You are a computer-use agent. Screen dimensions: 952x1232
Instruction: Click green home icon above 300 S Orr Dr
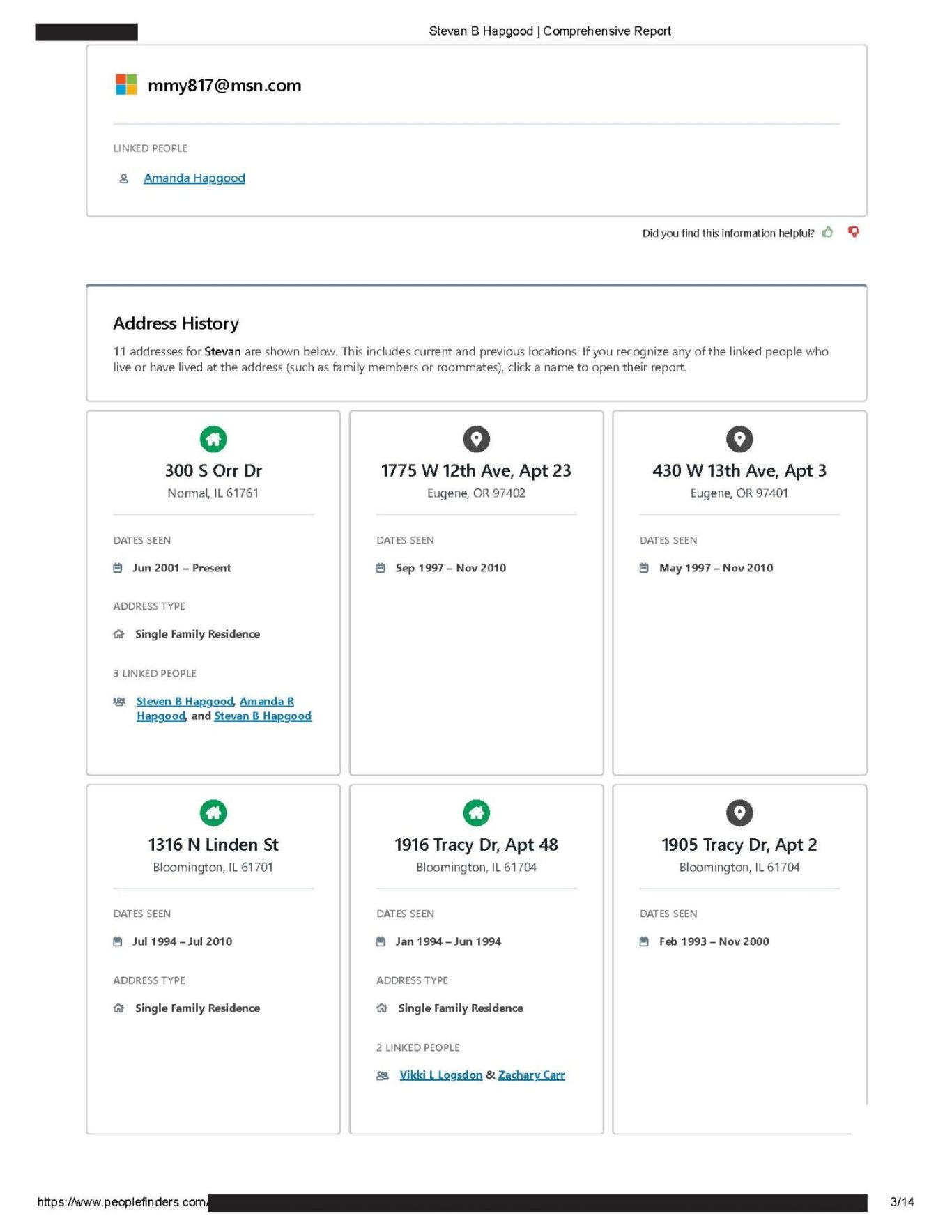[213, 439]
